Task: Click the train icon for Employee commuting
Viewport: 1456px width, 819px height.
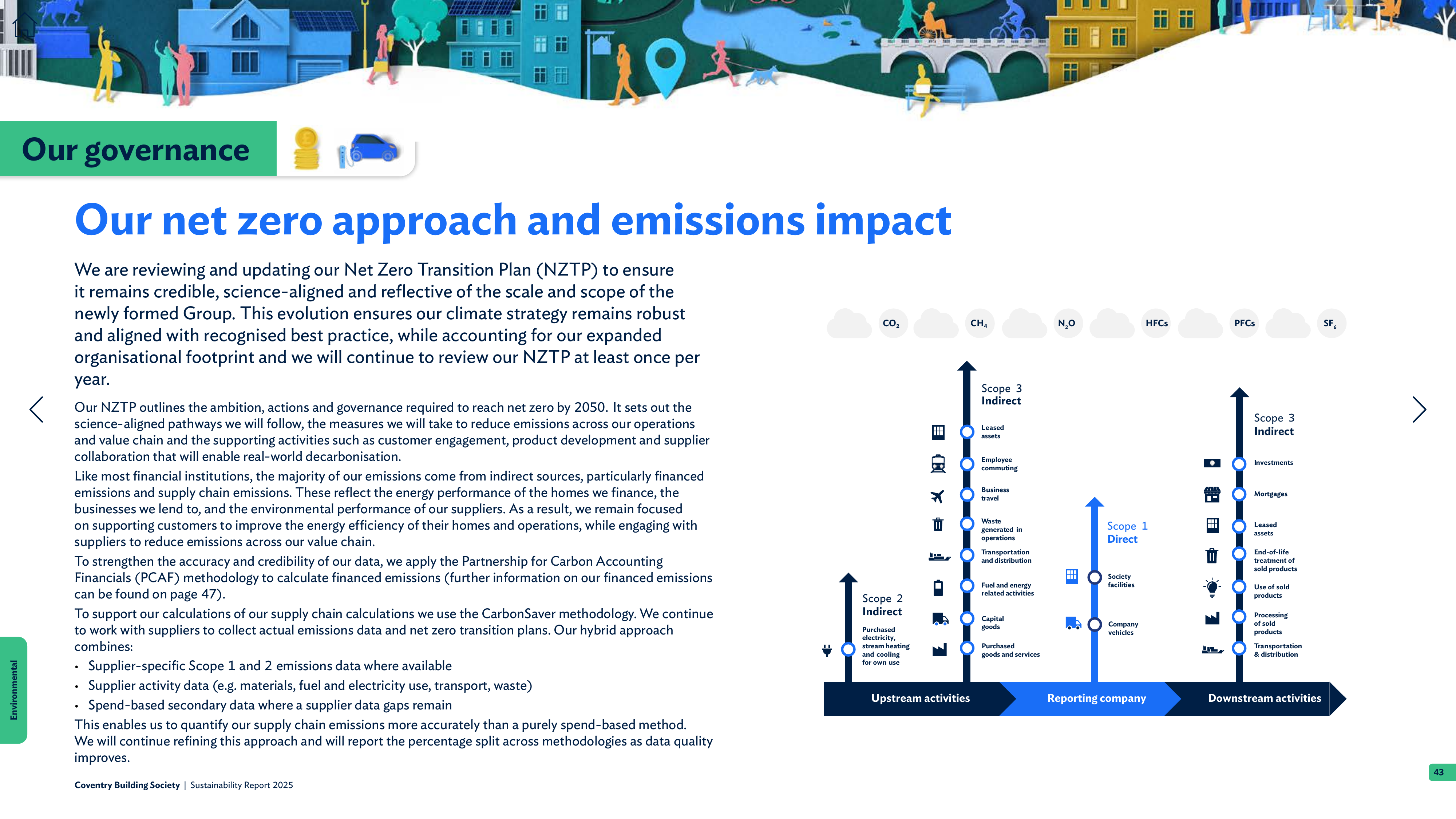Action: 938,464
